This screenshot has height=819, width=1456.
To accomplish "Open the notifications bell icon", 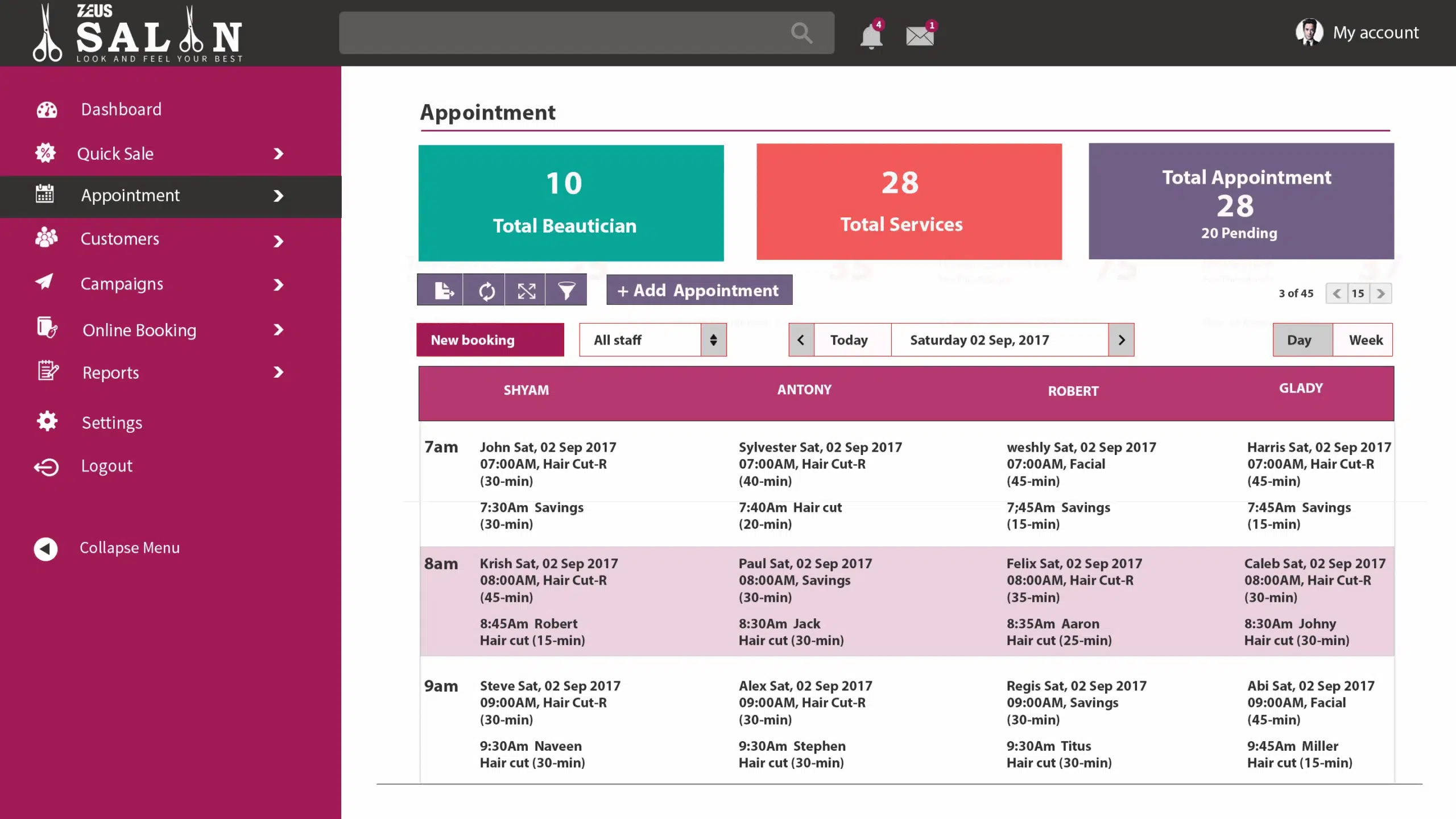I will (871, 35).
